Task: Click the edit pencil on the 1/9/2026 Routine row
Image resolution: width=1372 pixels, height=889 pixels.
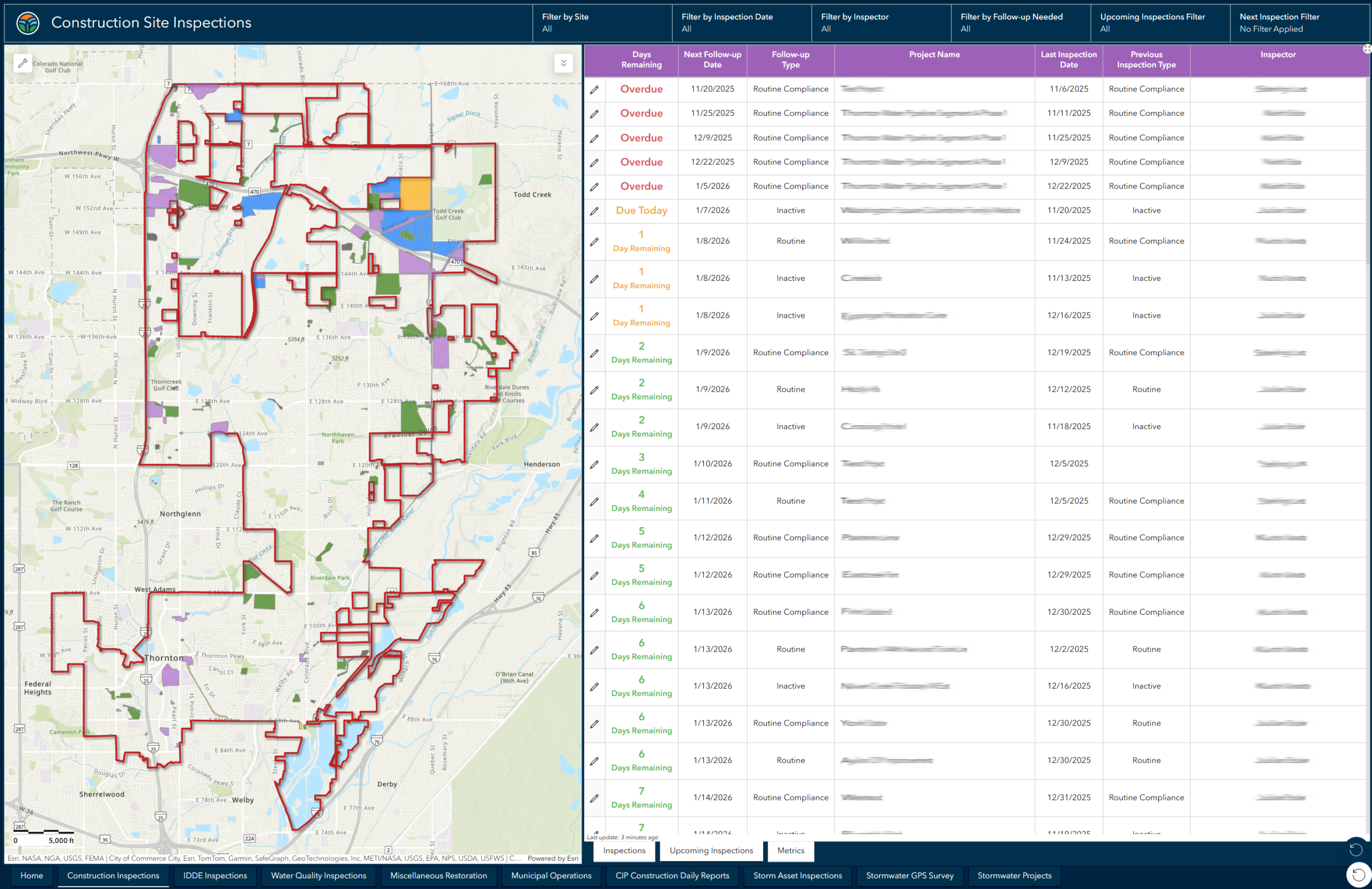Action: coord(594,390)
